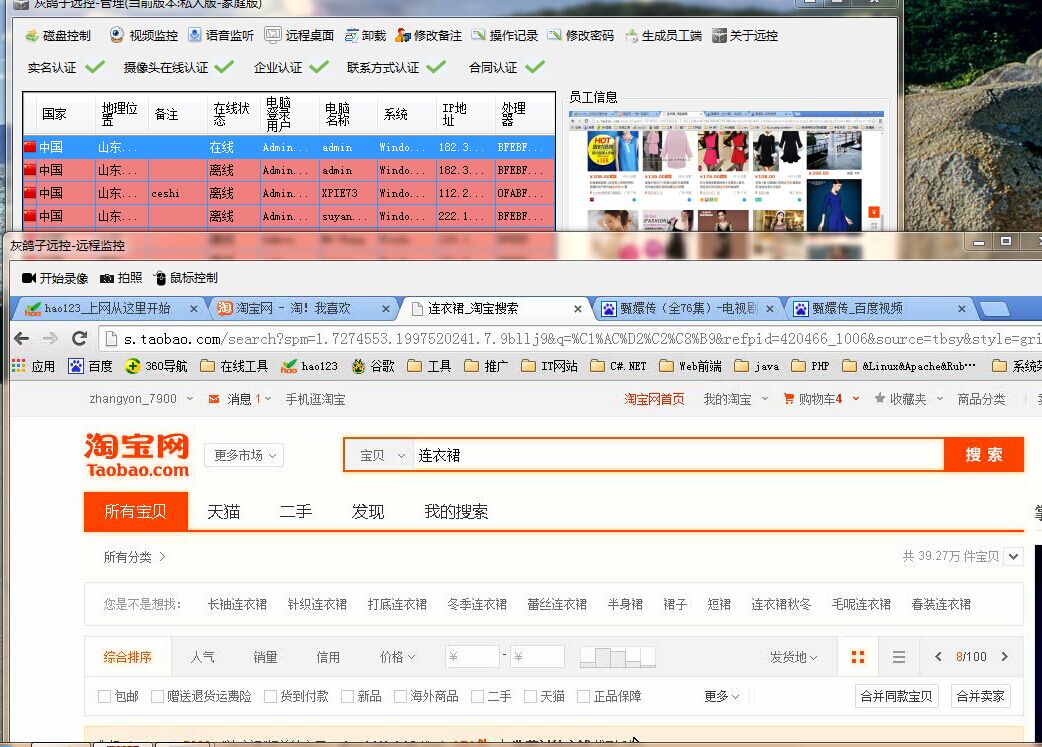Click the 卸载 uninstall toolbar icon

365,35
